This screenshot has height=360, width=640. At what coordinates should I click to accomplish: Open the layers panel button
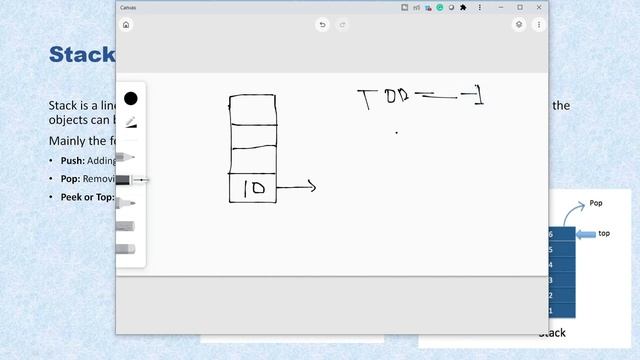(519, 25)
